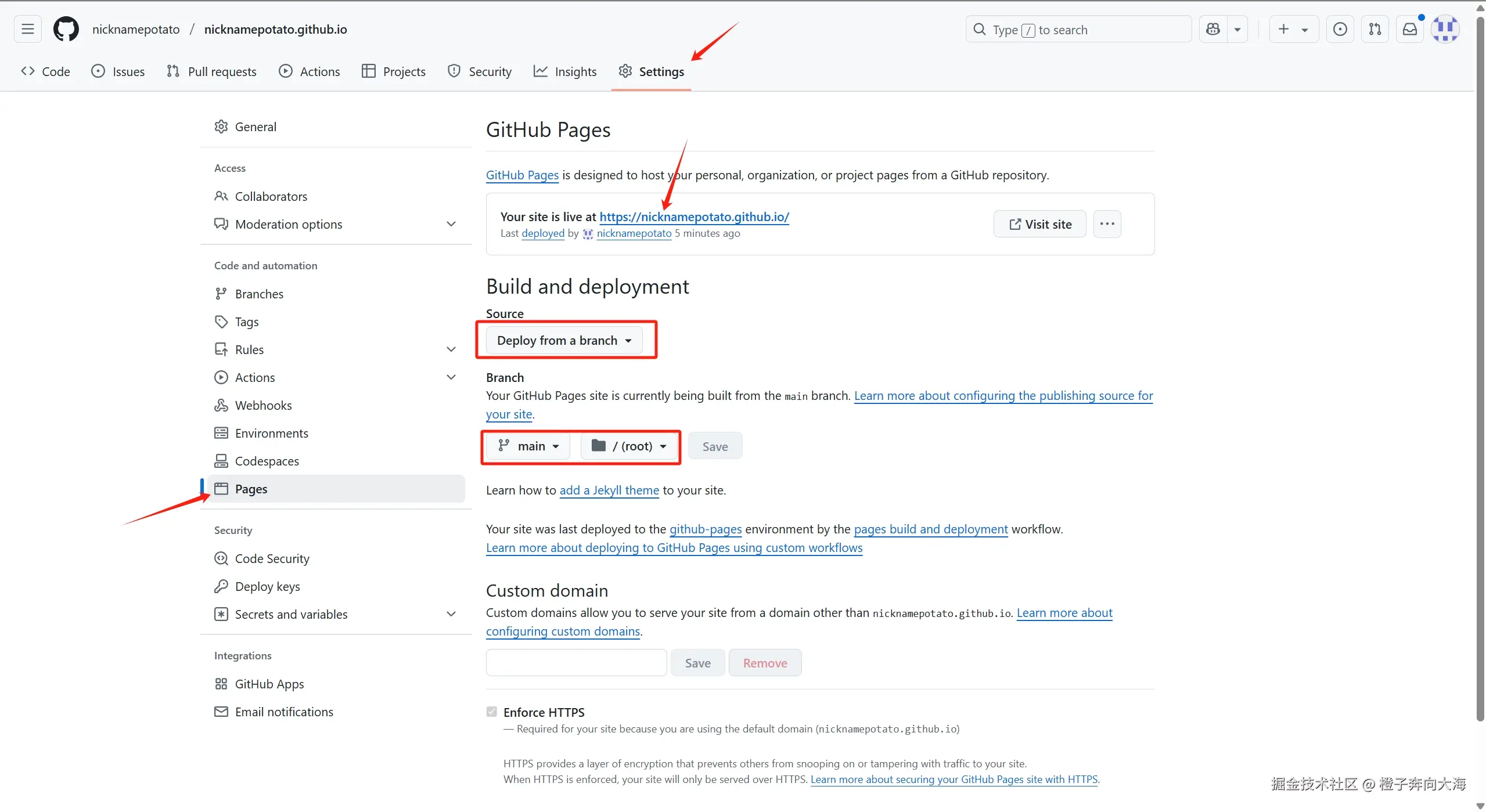This screenshot has width=1486, height=812.
Task: Open the add a Jekyll theme link
Action: (x=609, y=490)
